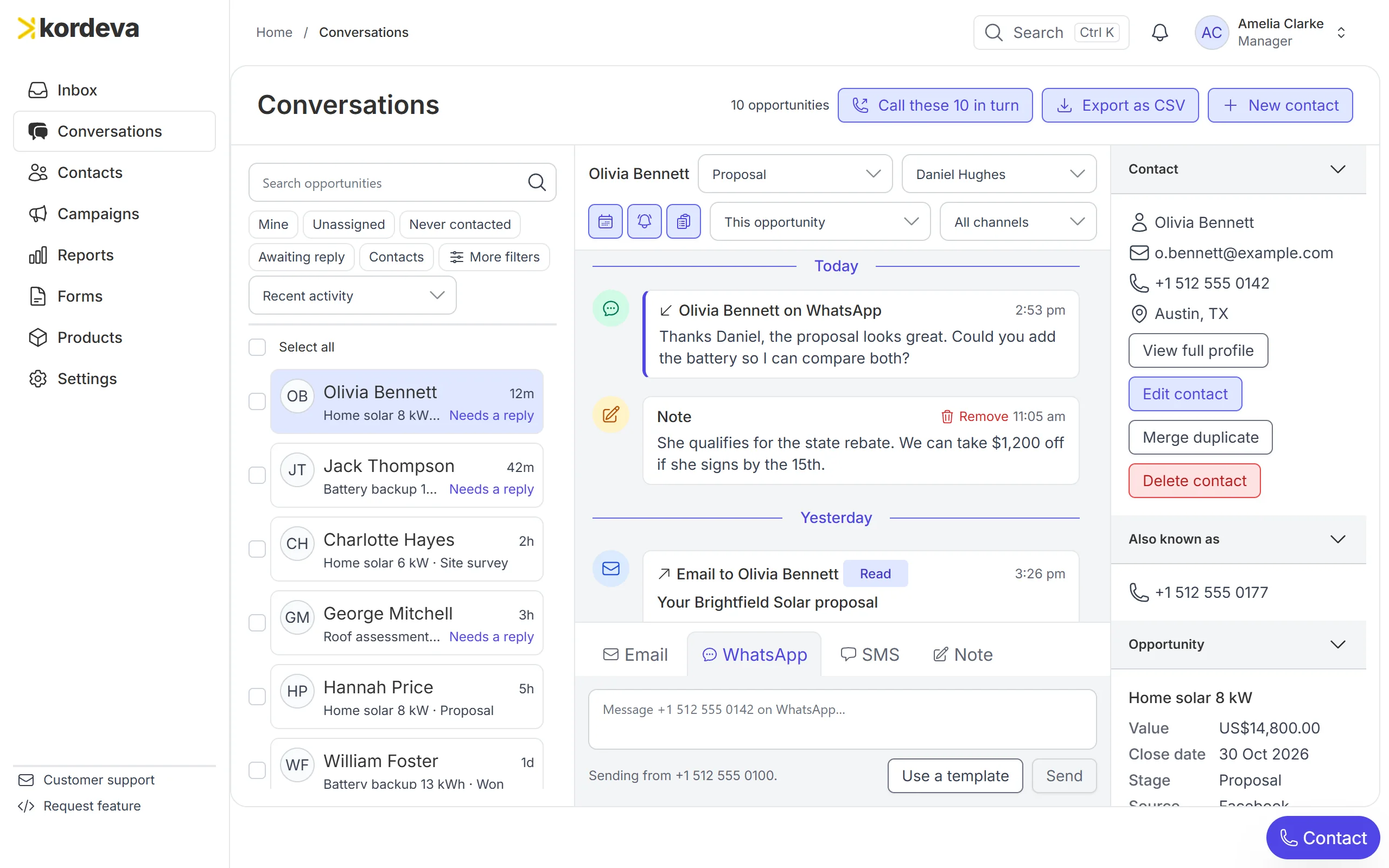Click the WhatsApp message text box

pos(842,719)
